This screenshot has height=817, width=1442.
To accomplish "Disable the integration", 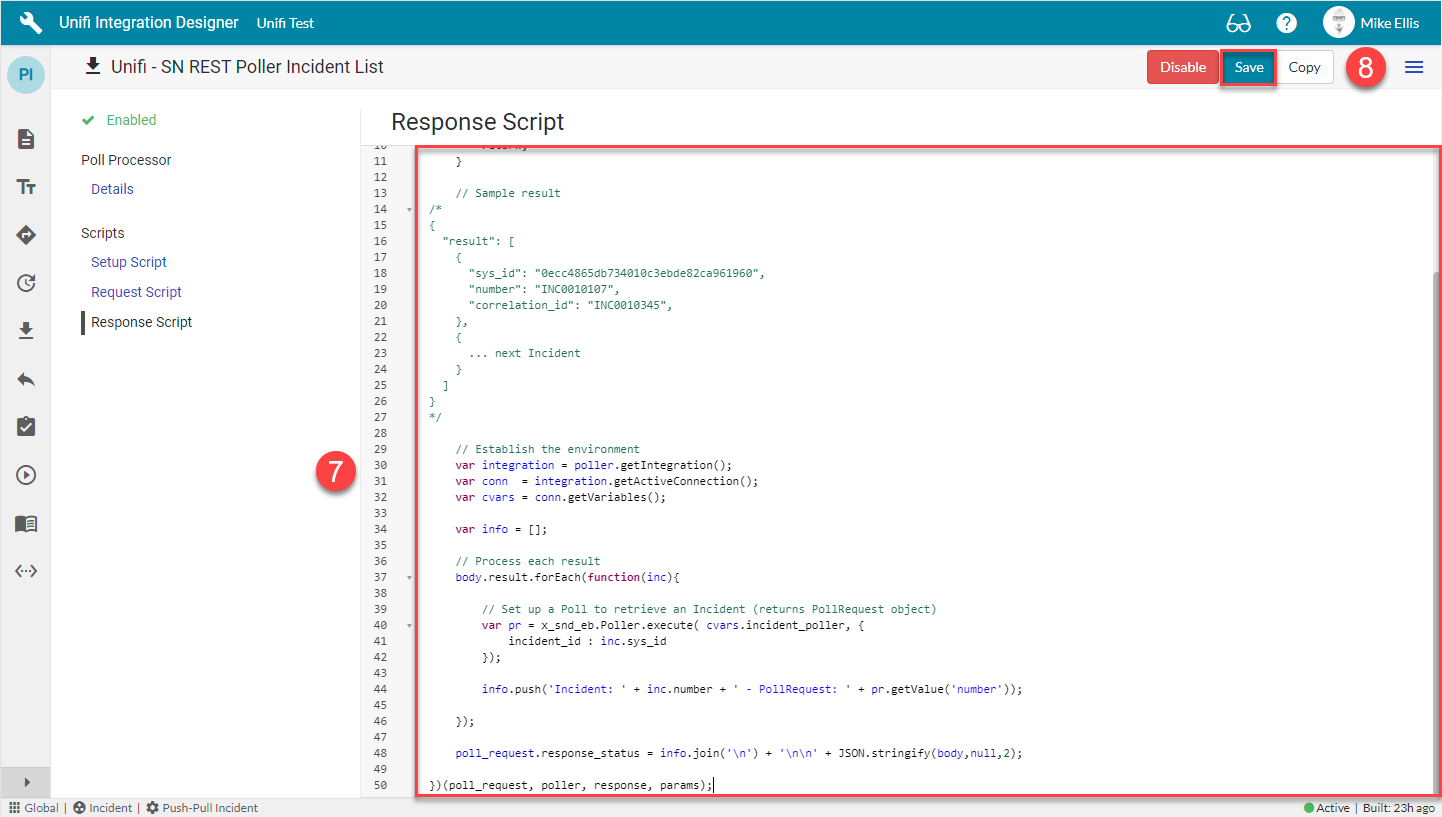I will pos(1183,66).
